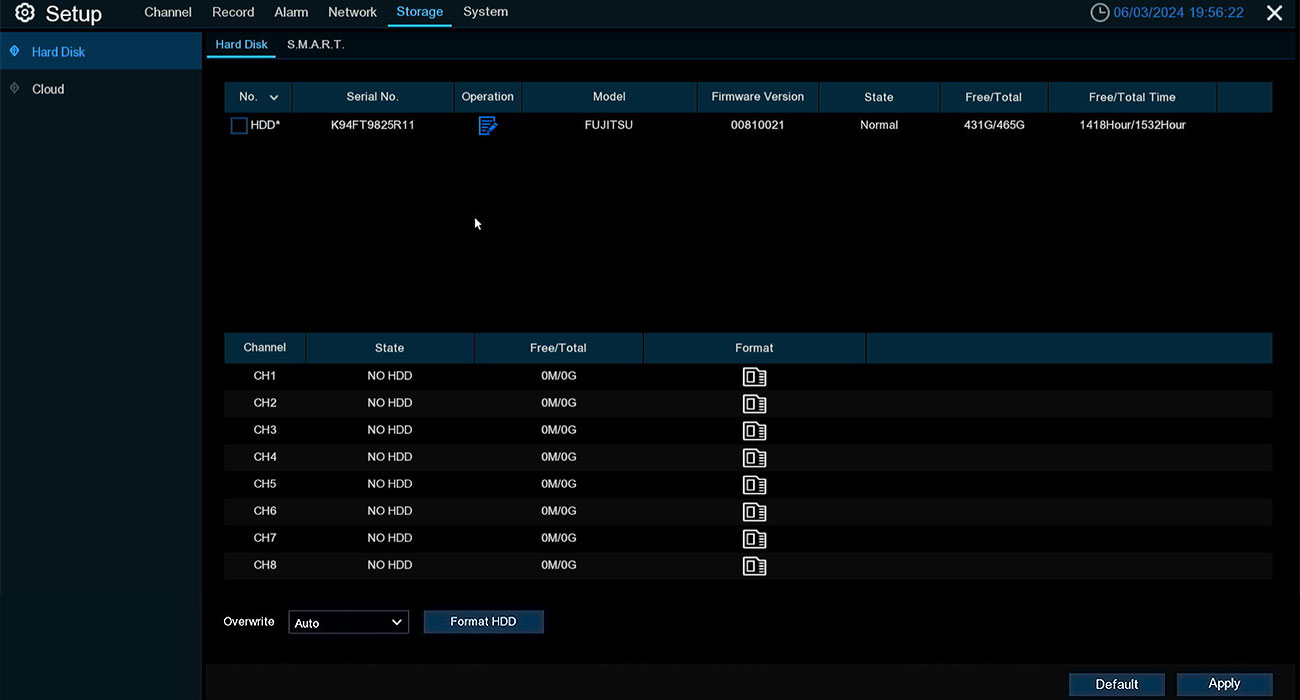Image resolution: width=1300 pixels, height=700 pixels.
Task: Restore settings with the Default button
Action: click(1116, 684)
